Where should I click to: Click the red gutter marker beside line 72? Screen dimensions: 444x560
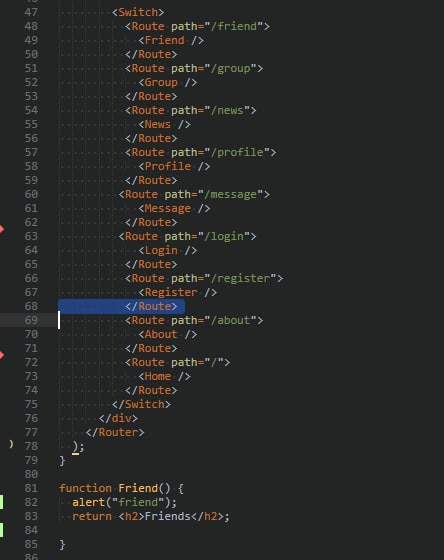[2, 355]
